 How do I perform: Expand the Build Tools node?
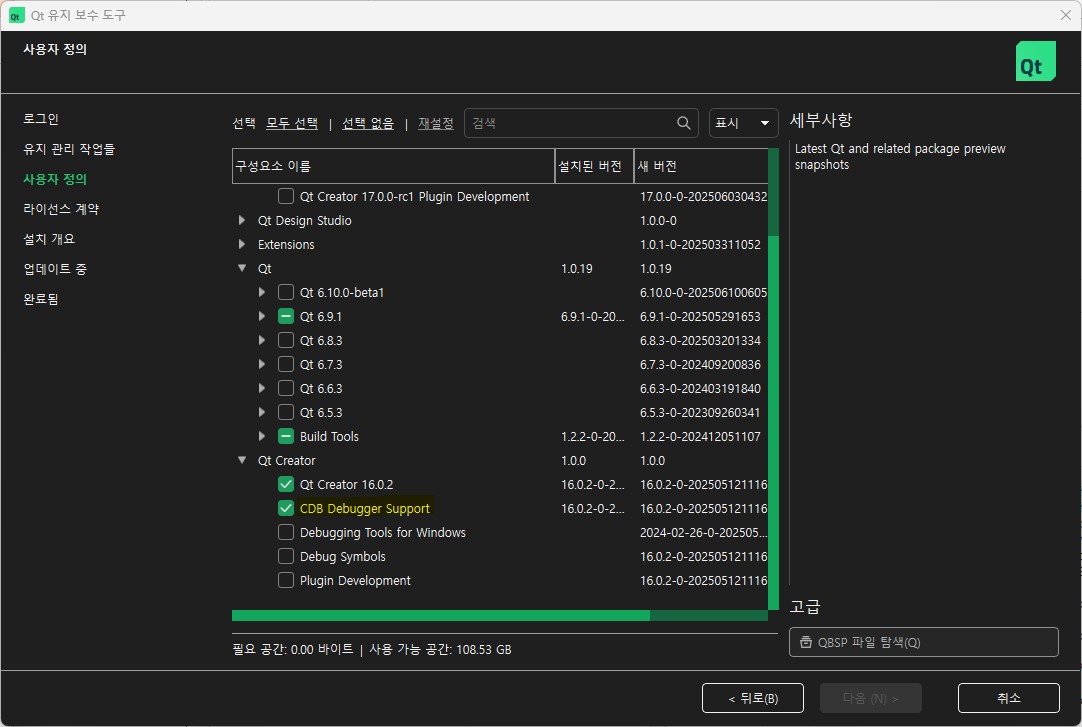click(262, 437)
